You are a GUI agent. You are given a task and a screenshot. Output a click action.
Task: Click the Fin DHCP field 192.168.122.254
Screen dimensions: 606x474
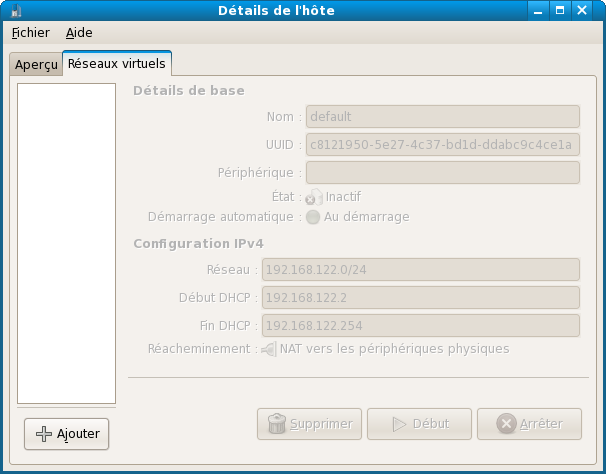(421, 326)
